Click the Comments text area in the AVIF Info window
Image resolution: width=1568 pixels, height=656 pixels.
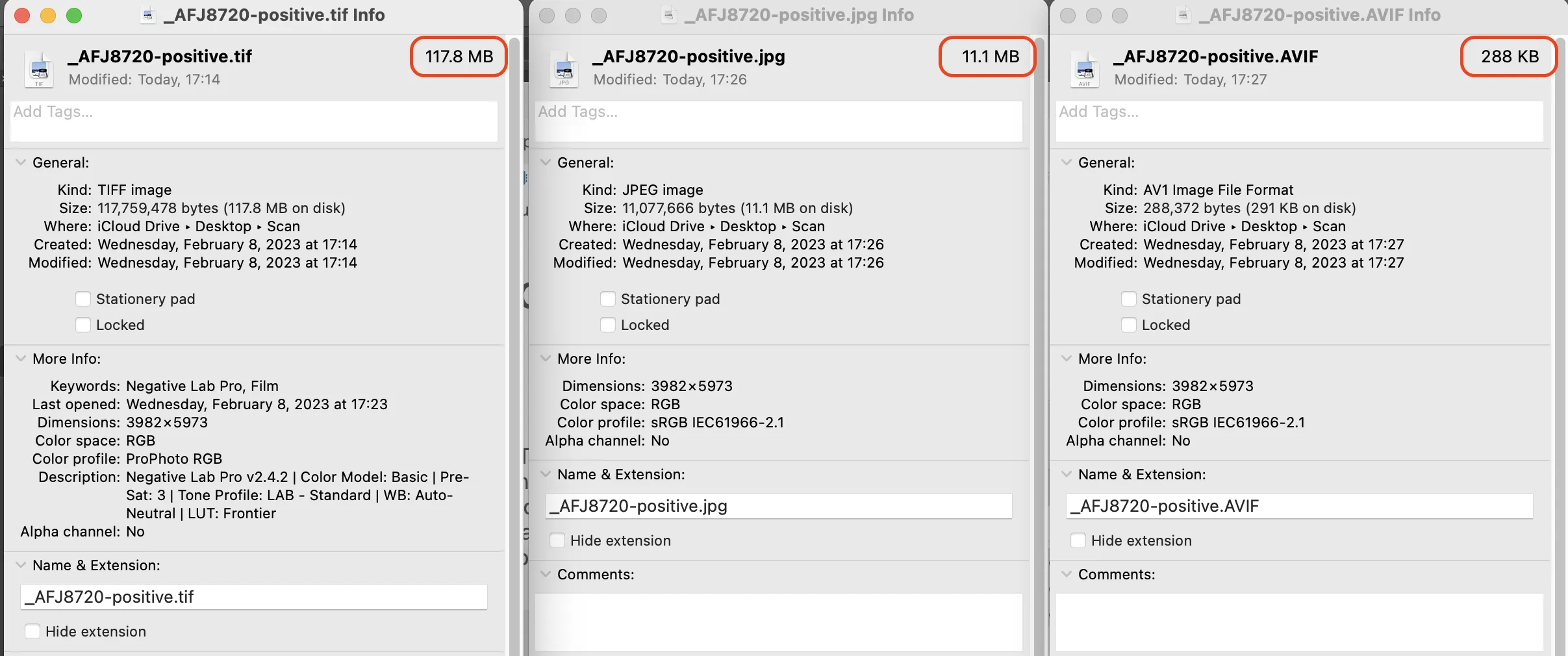pos(1300,622)
